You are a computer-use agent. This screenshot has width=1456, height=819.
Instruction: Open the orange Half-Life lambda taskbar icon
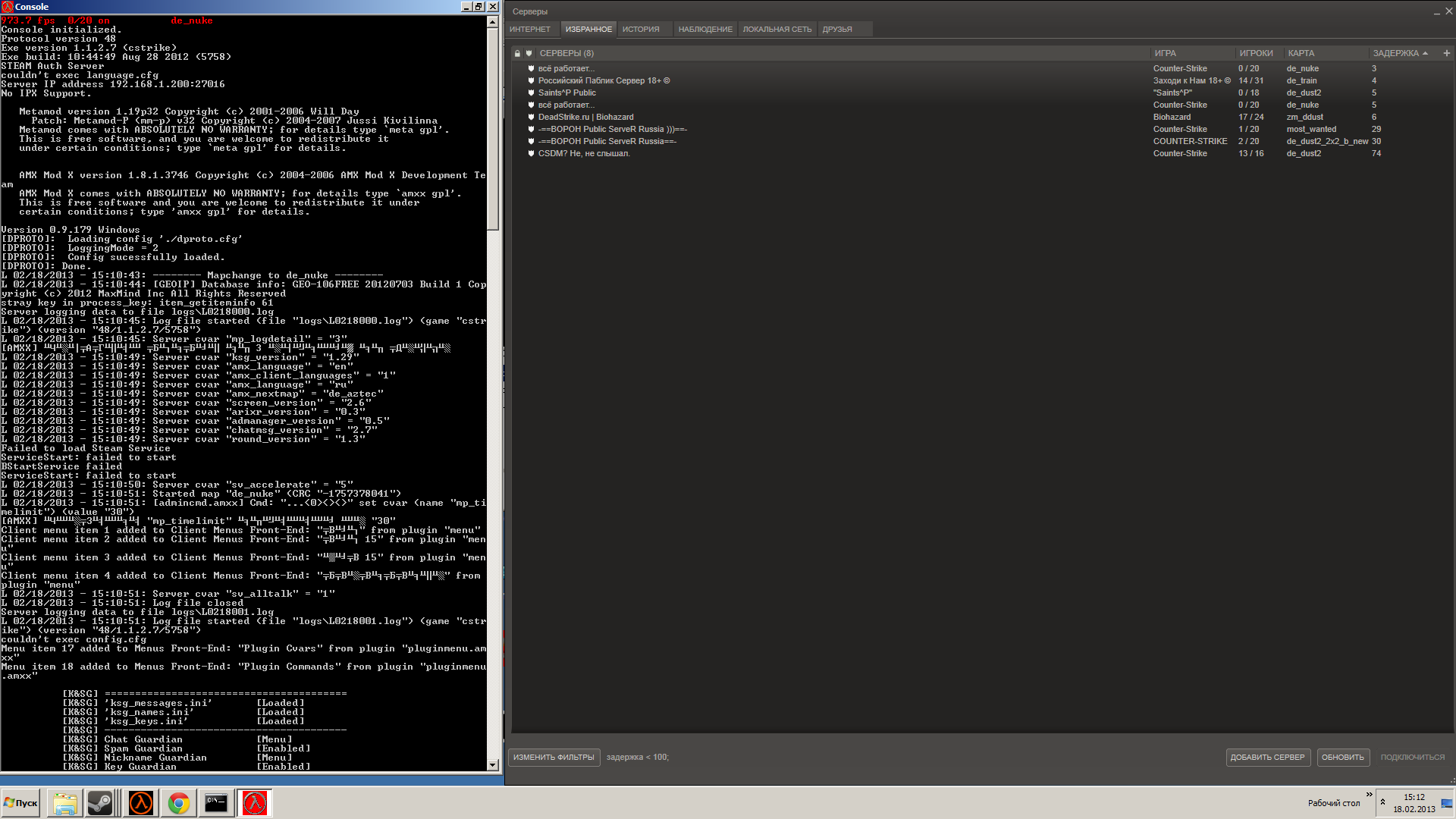140,803
